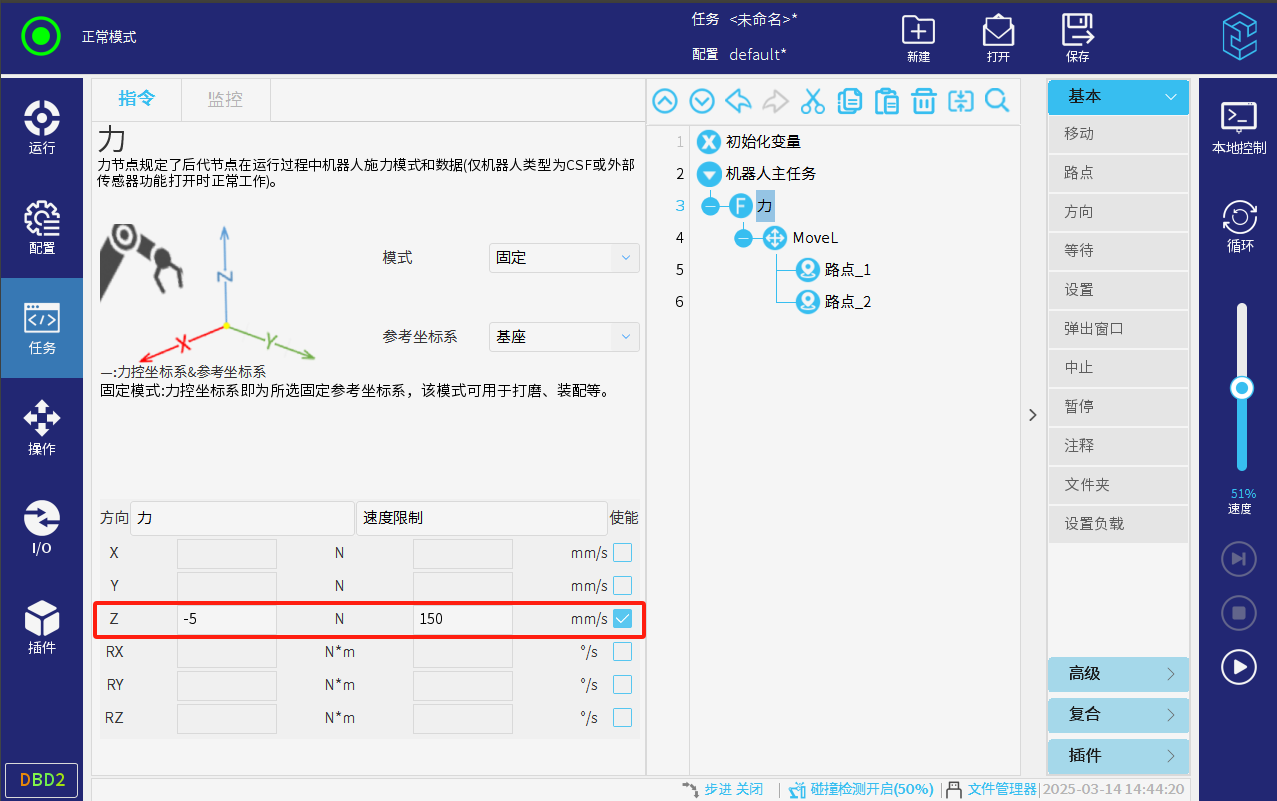
Task: Click the 保存 save icon
Action: pyautogui.click(x=1077, y=38)
